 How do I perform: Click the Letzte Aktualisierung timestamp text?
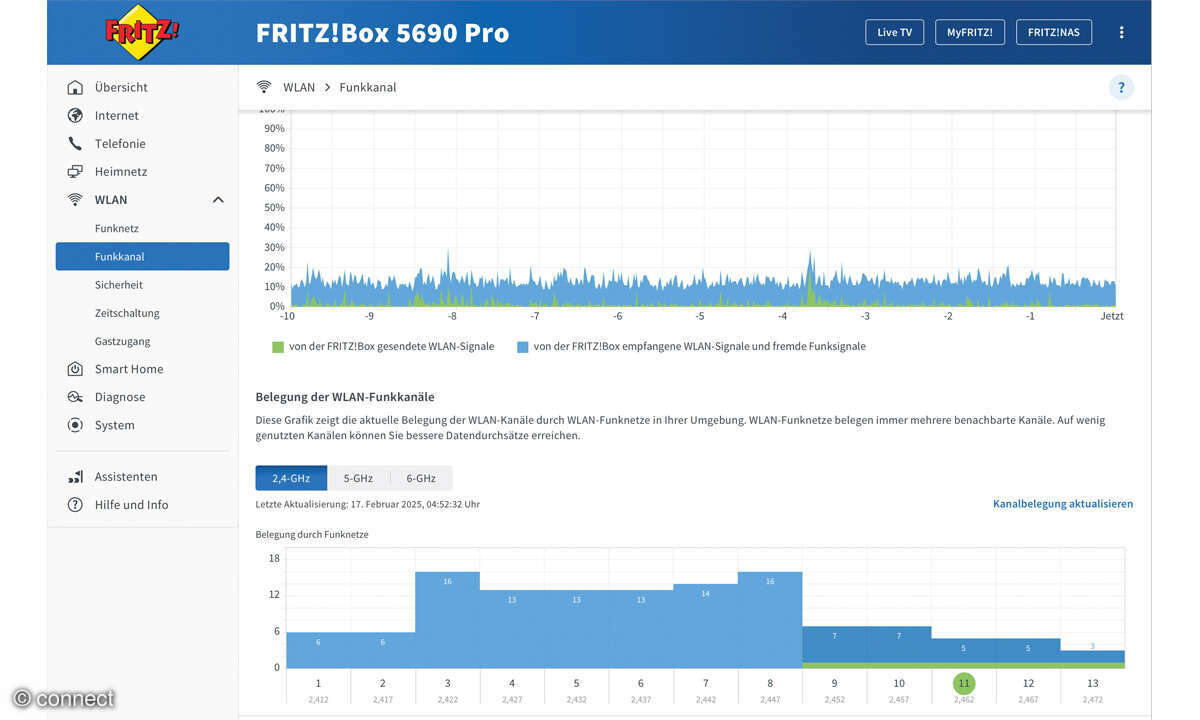click(367, 504)
